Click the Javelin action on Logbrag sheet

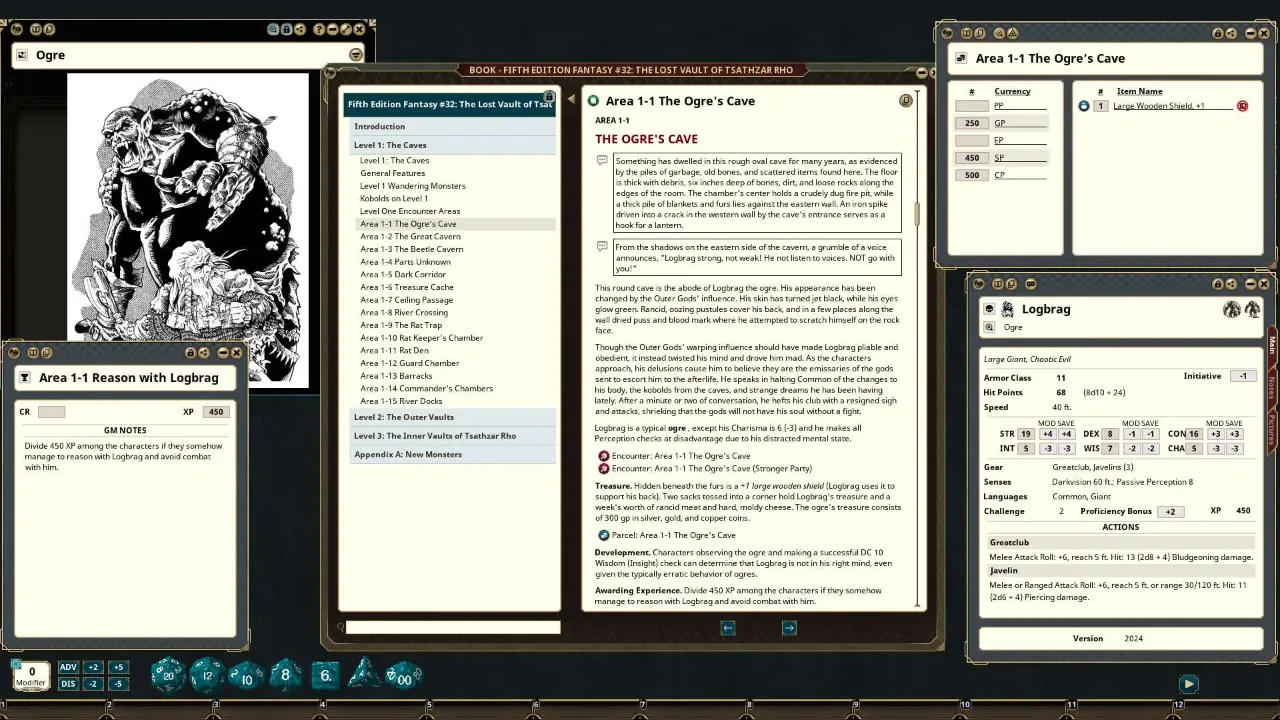1120,571
